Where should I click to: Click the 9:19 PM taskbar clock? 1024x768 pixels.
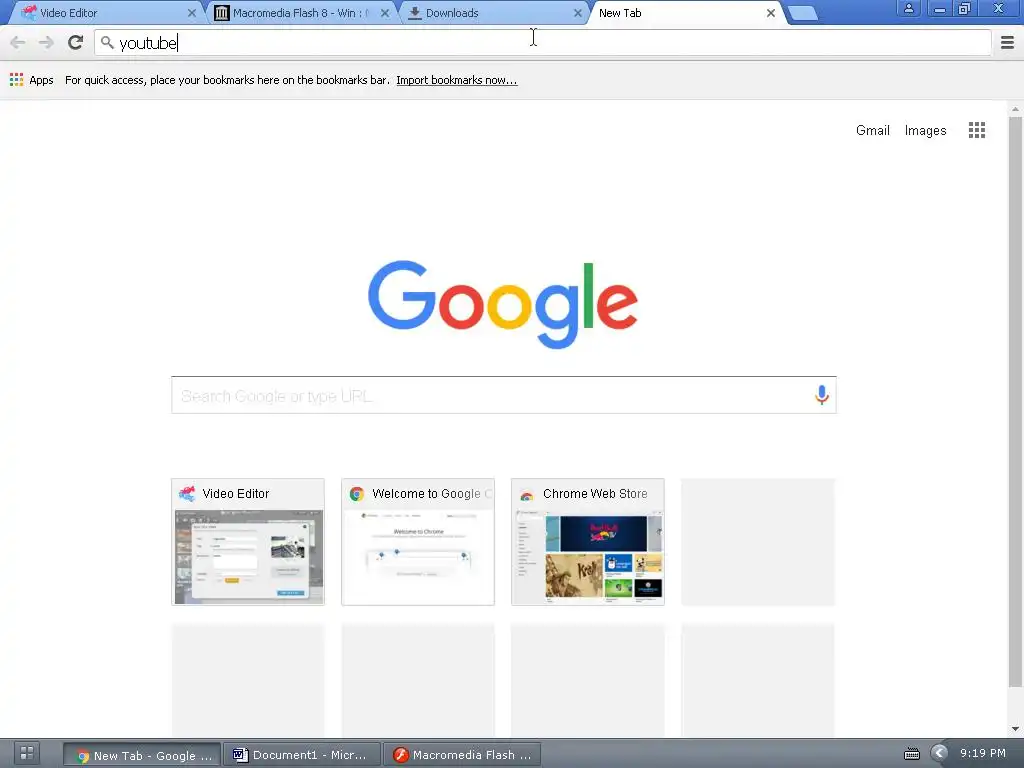[x=983, y=753]
